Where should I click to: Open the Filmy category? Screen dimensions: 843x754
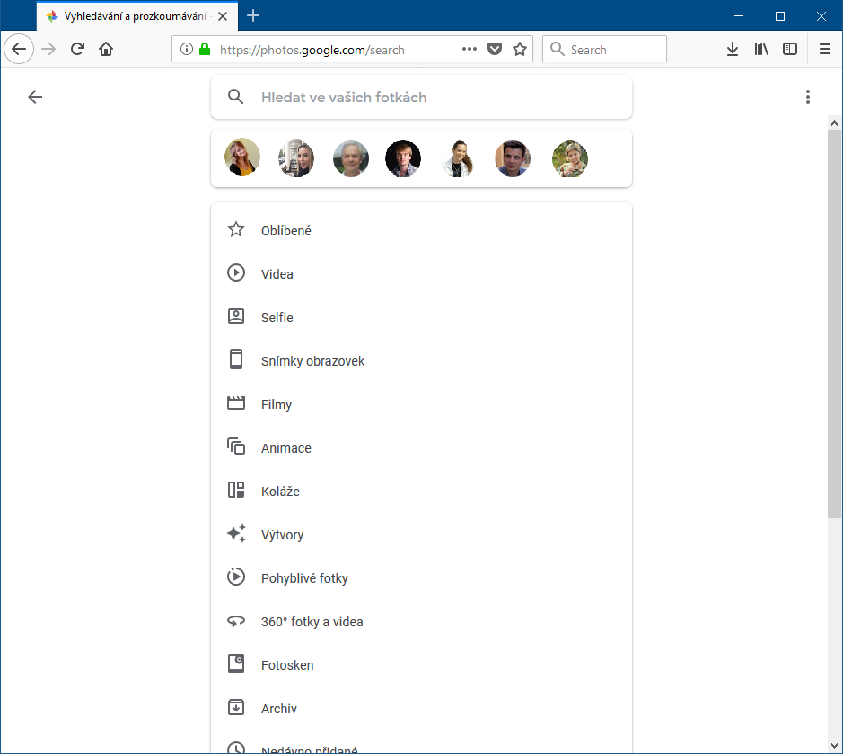click(x=276, y=404)
